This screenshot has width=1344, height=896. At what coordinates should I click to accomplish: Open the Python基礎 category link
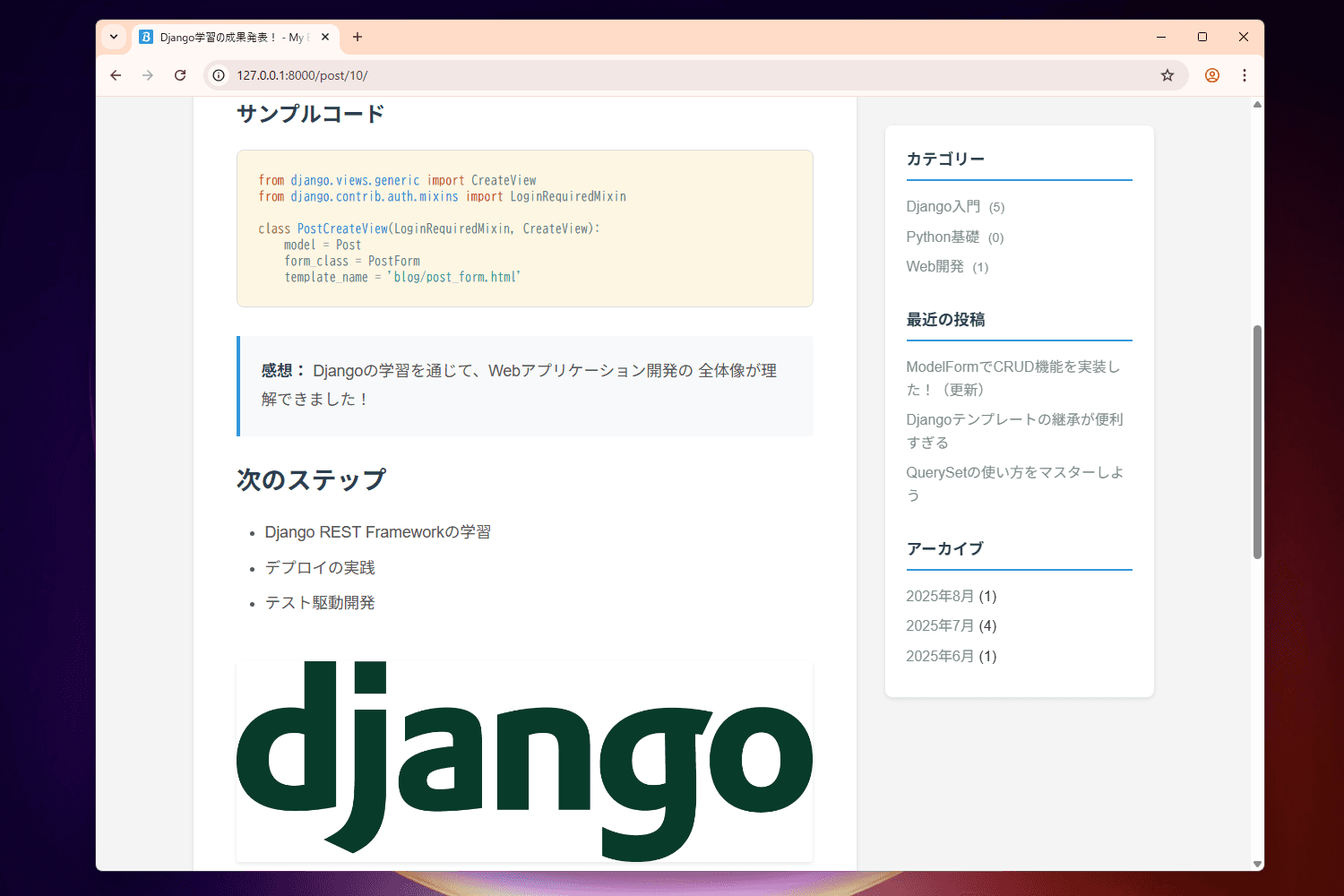(x=943, y=237)
